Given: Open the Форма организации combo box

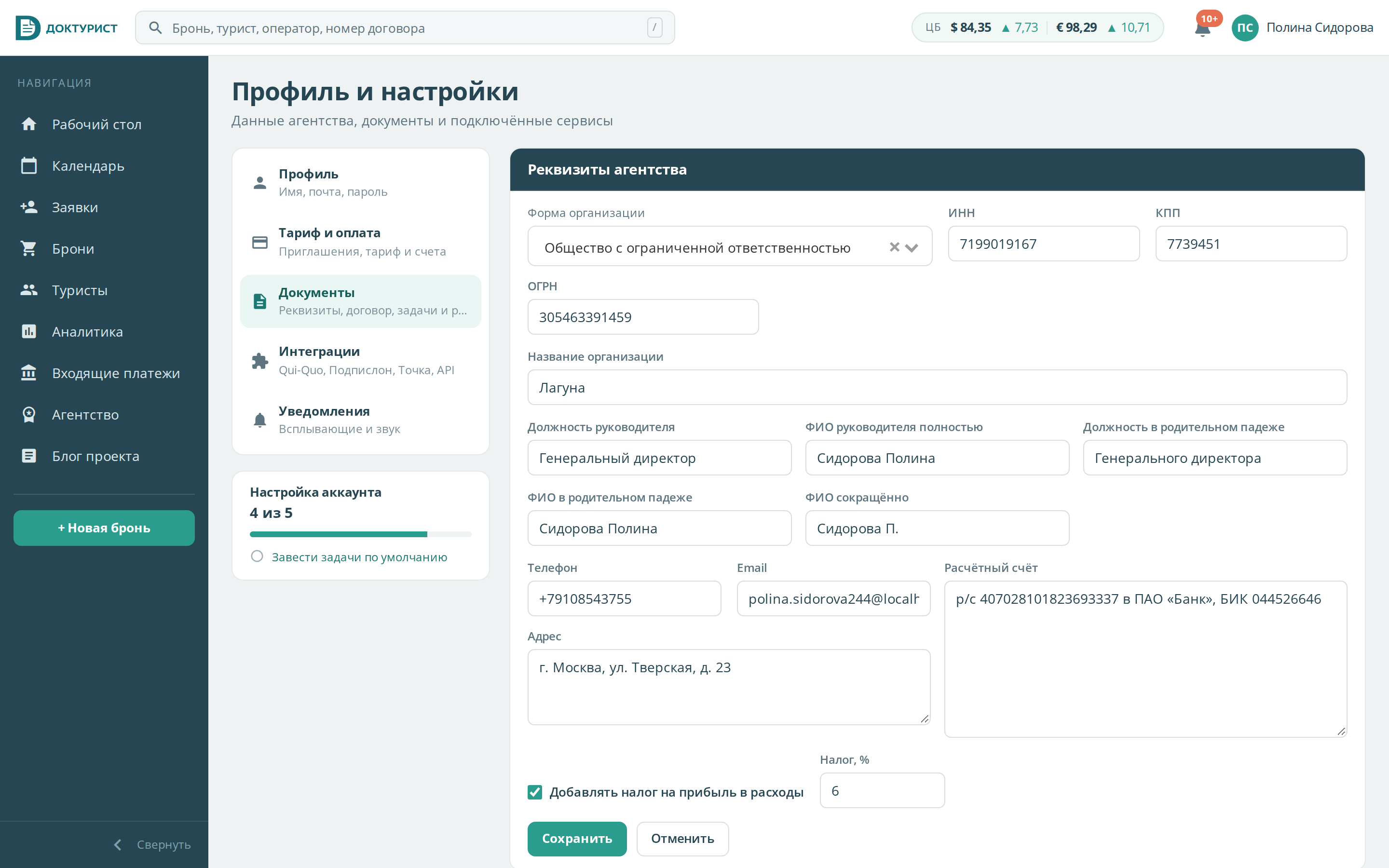Looking at the screenshot, I should [730, 246].
